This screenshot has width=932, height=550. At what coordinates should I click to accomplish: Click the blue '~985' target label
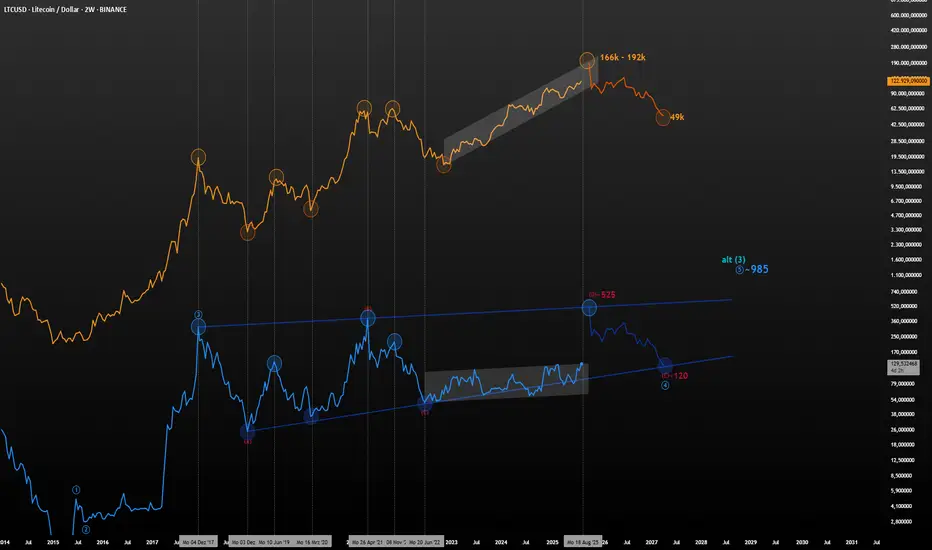pos(756,269)
